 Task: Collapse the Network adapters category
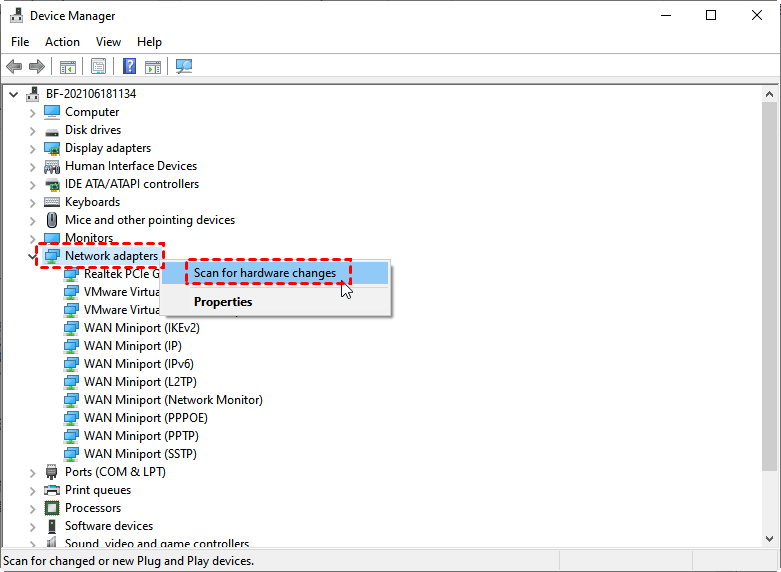(32, 257)
